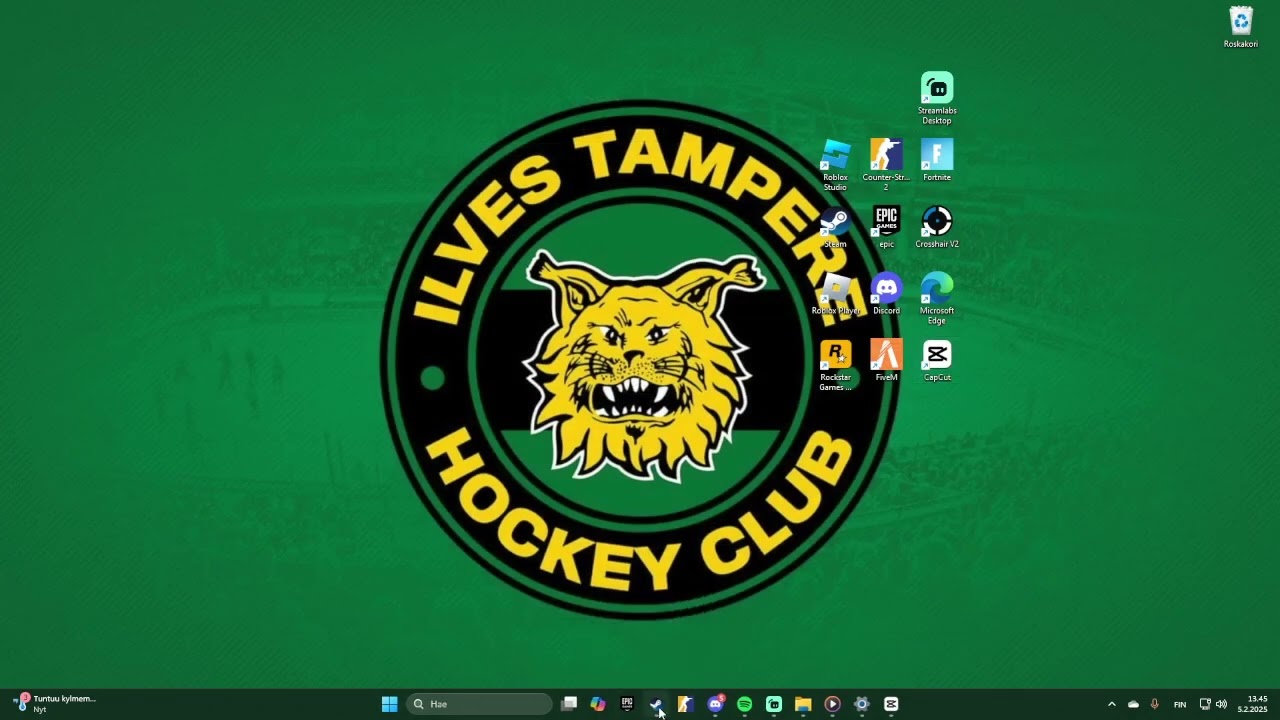Expand the hidden system tray icons
The image size is (1280, 720).
coord(1111,704)
